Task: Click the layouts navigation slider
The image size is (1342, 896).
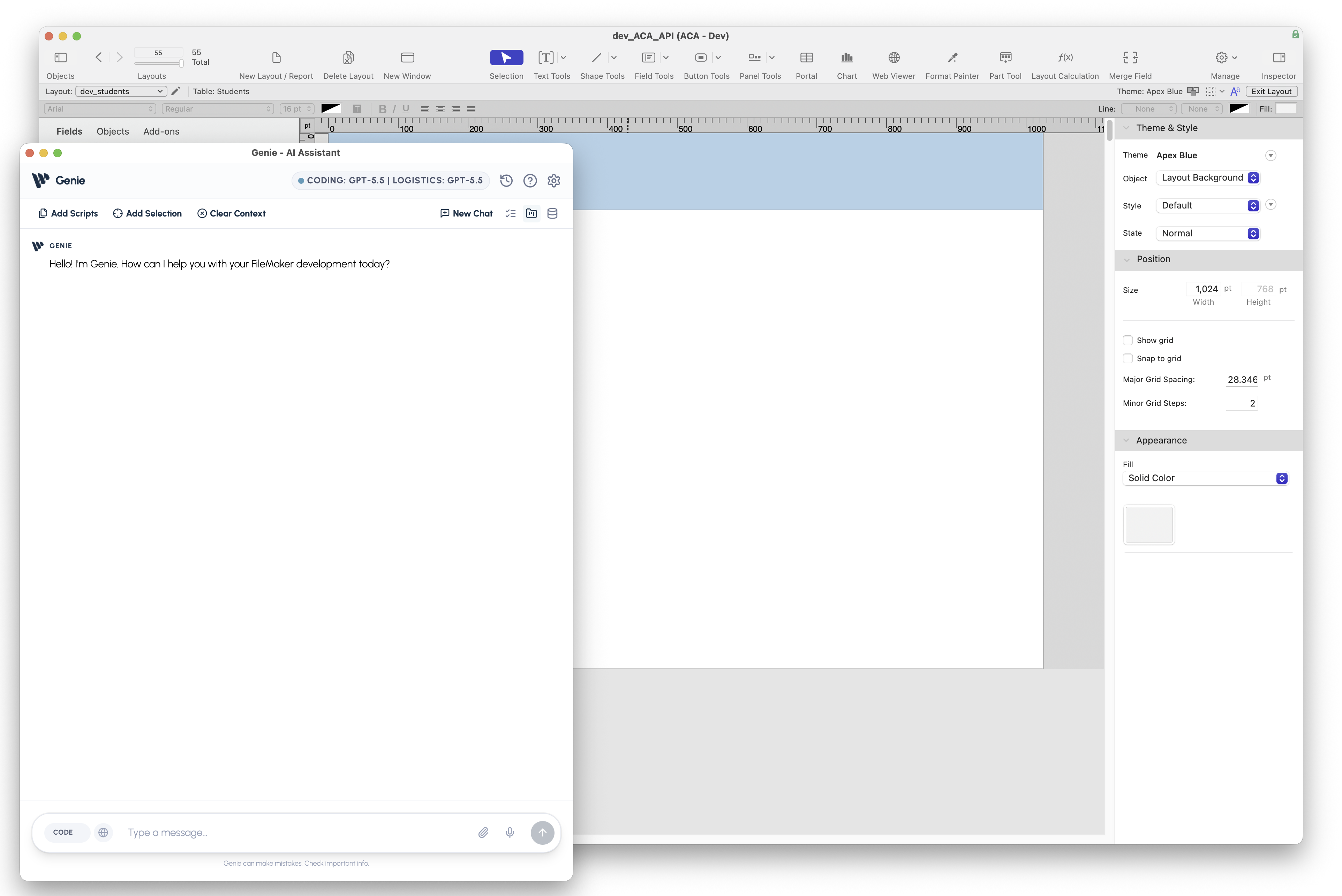Action: click(x=158, y=63)
